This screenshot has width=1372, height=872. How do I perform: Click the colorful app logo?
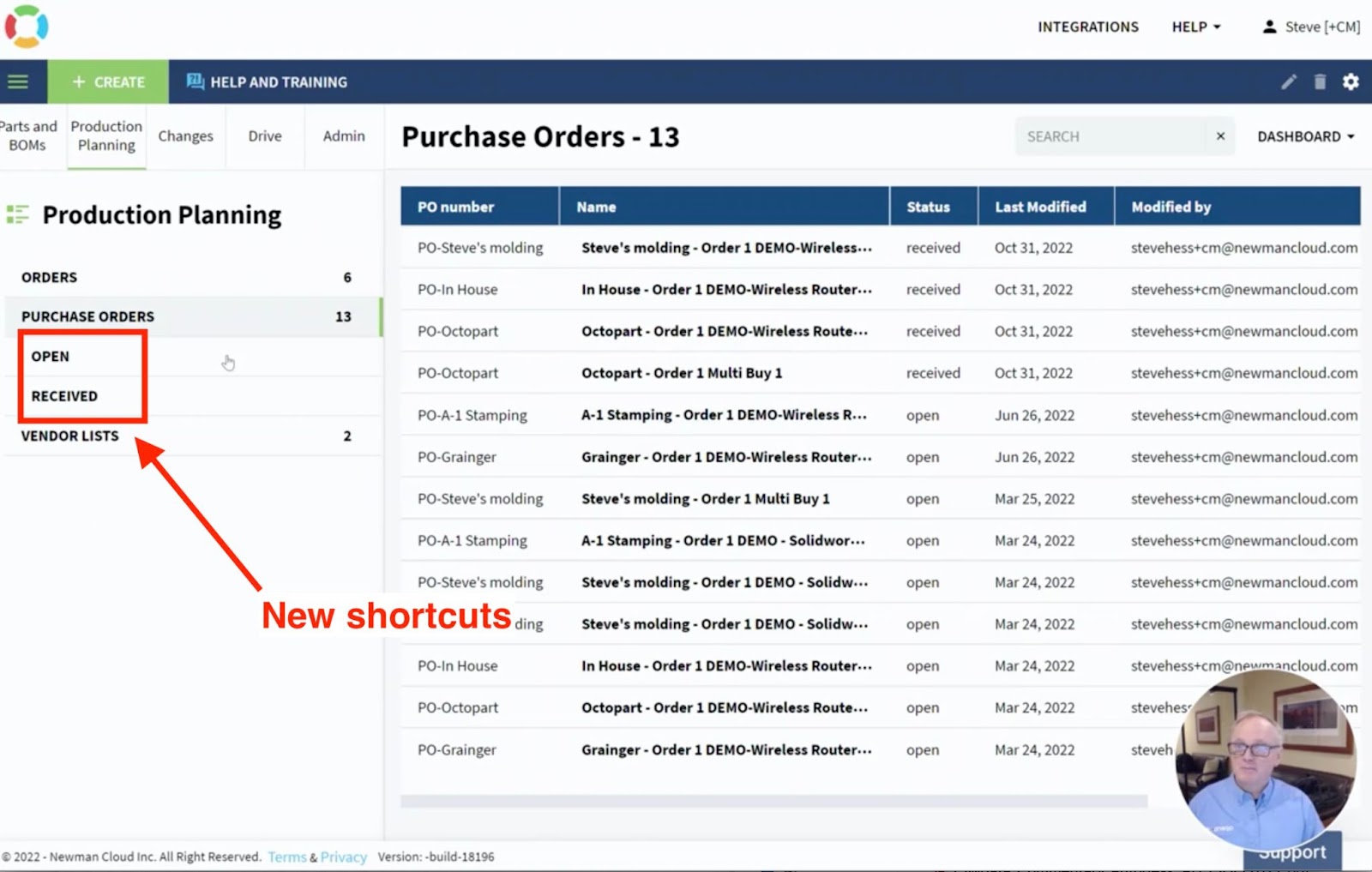coord(27,27)
